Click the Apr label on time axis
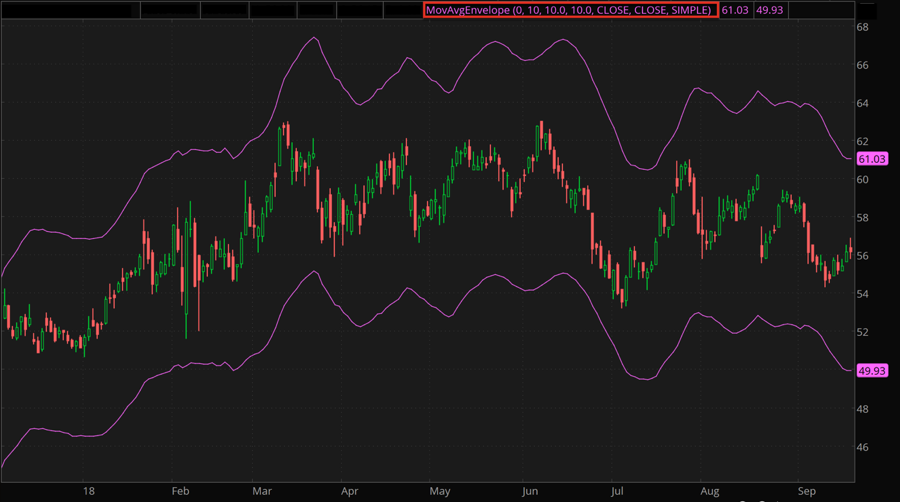This screenshot has width=900, height=502. pyautogui.click(x=350, y=492)
